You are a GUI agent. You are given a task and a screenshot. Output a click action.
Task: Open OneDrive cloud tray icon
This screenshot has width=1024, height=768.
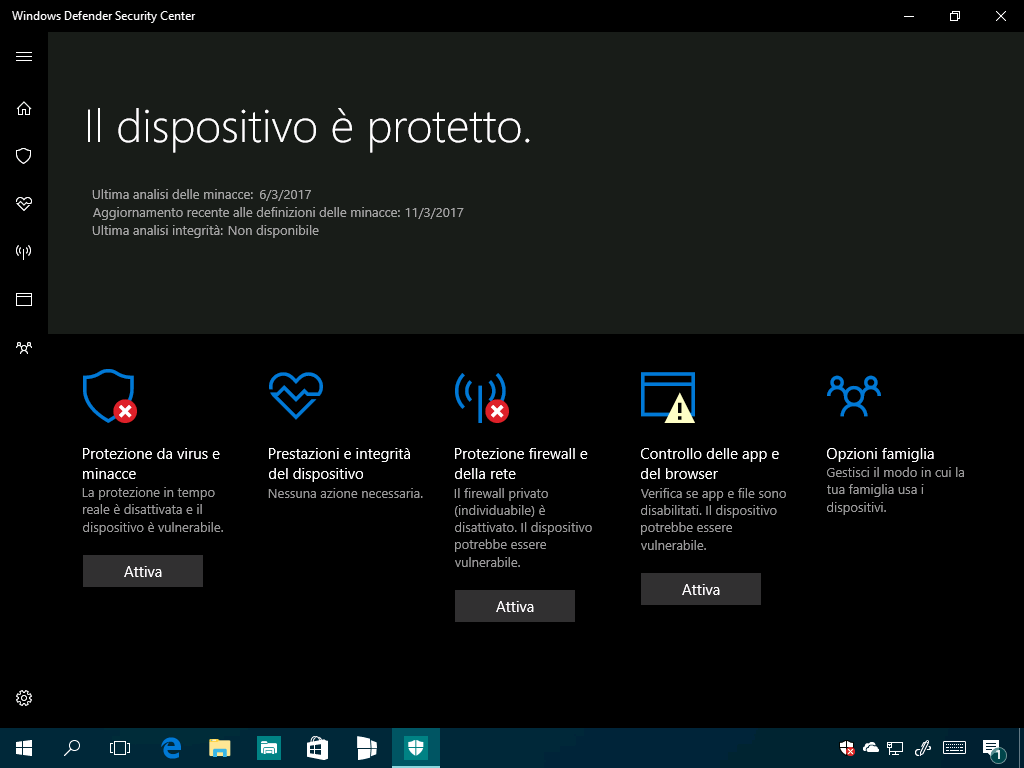click(871, 748)
